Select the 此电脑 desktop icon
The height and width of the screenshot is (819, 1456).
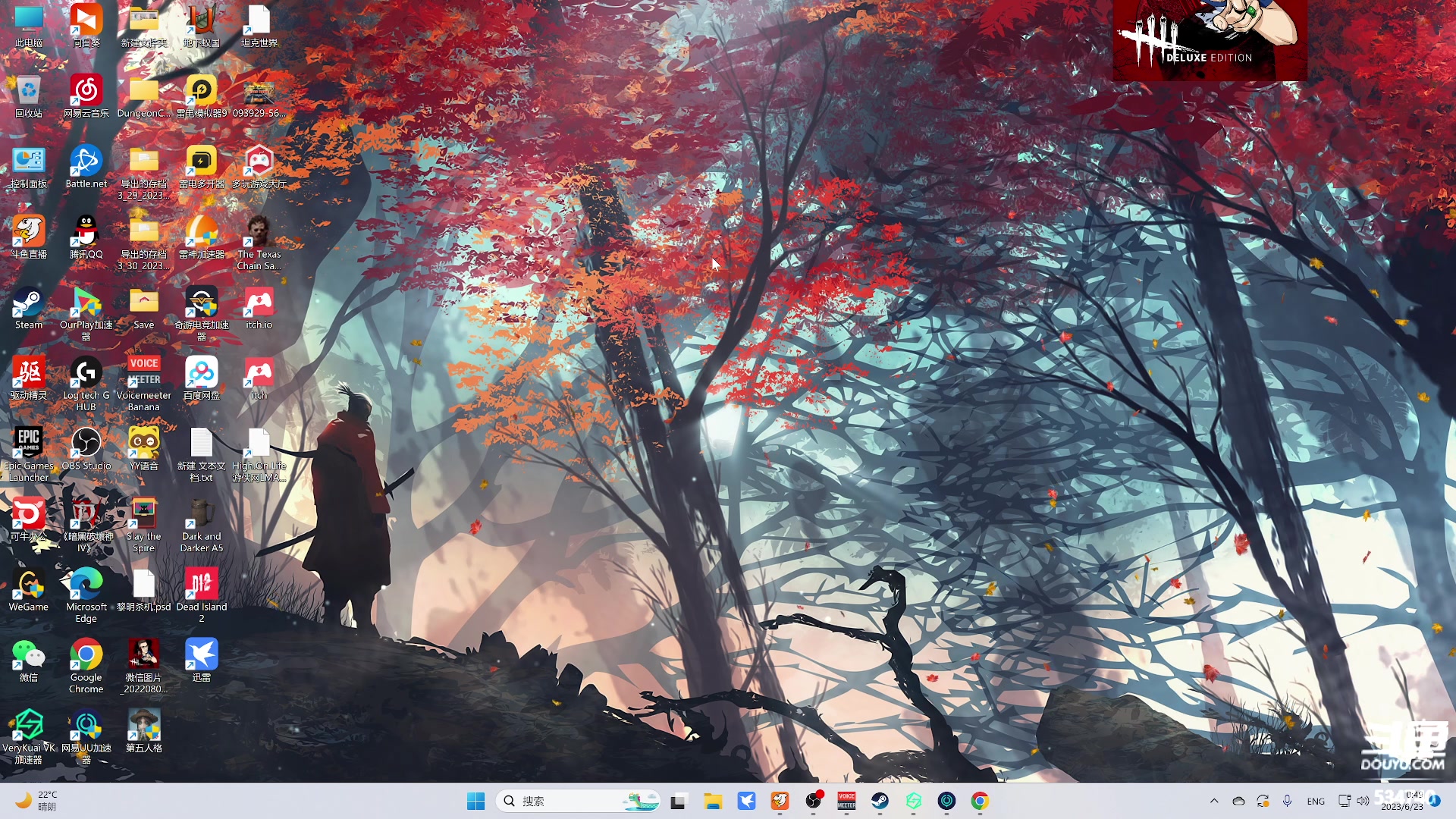(x=29, y=27)
